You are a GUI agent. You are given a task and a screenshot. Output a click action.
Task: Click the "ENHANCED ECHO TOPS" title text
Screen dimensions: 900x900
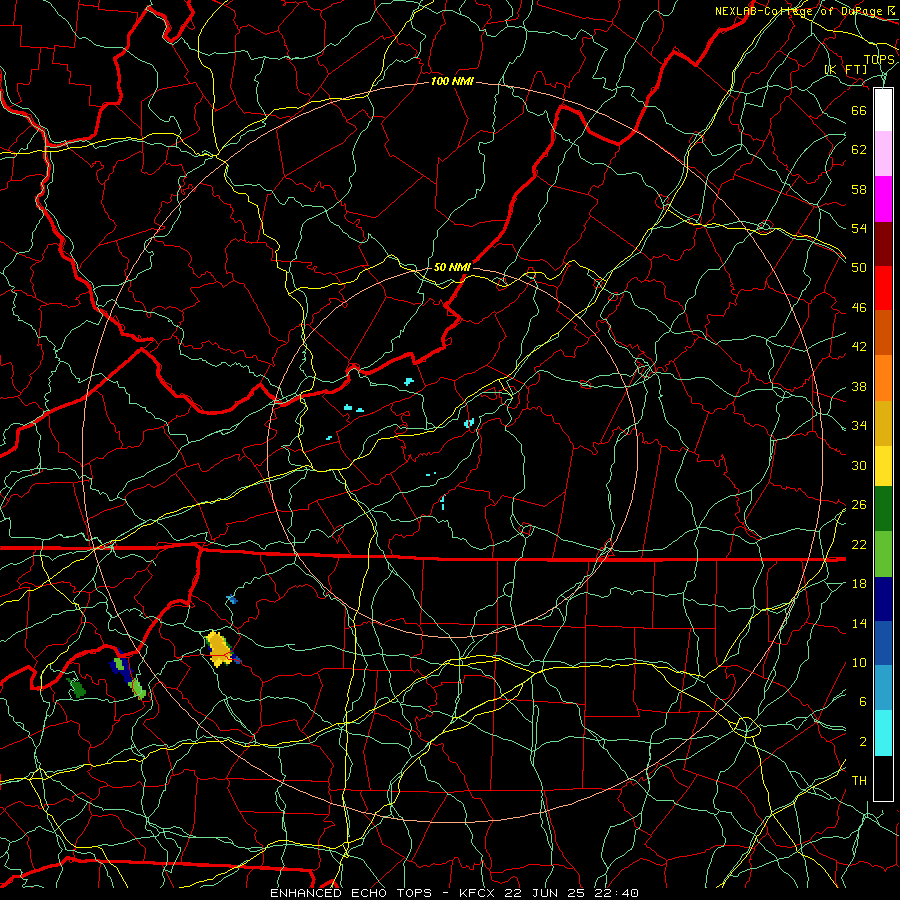pos(351,893)
